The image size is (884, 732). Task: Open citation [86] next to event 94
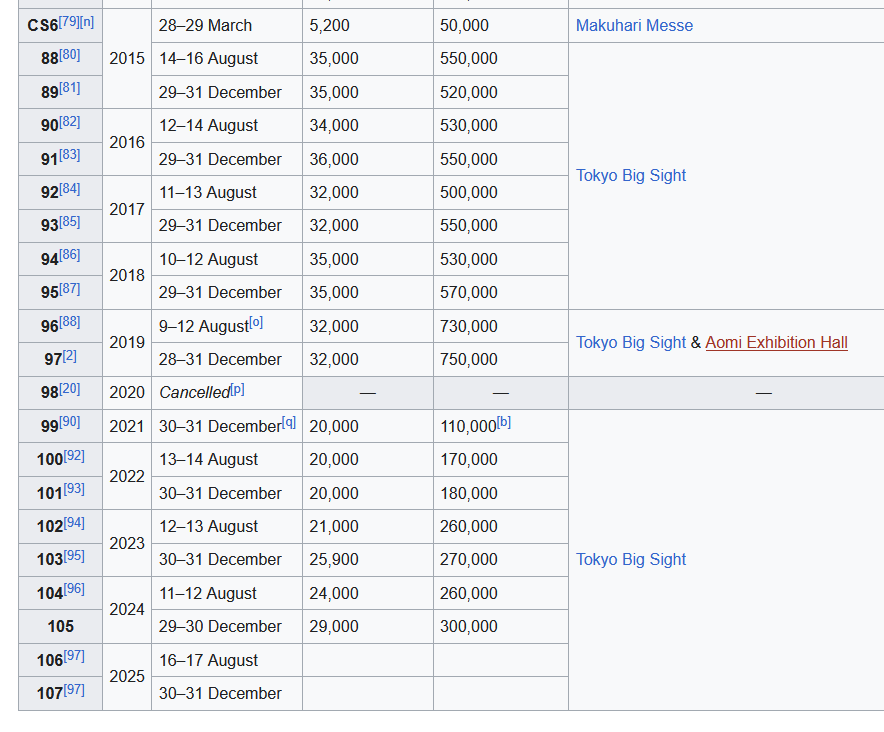point(70,255)
